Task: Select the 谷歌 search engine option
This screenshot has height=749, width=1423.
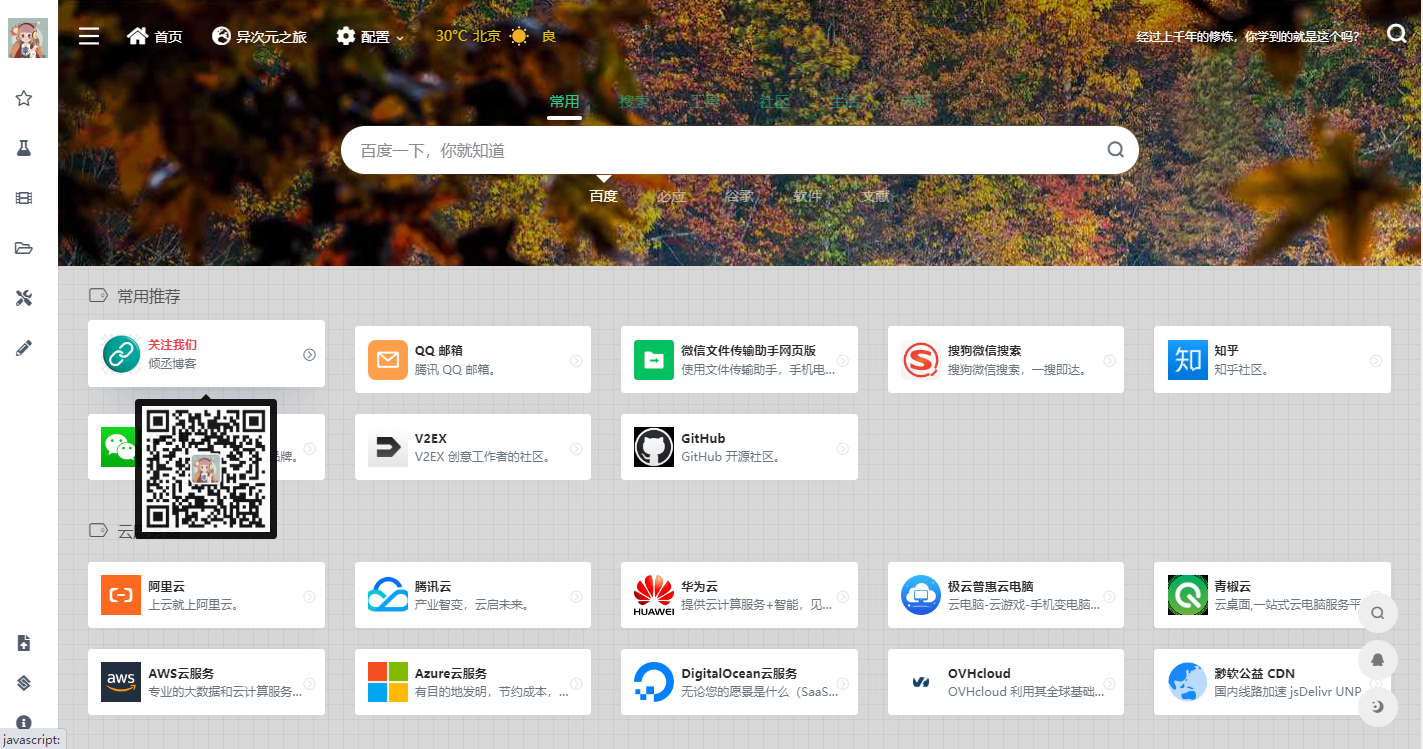Action: (739, 196)
